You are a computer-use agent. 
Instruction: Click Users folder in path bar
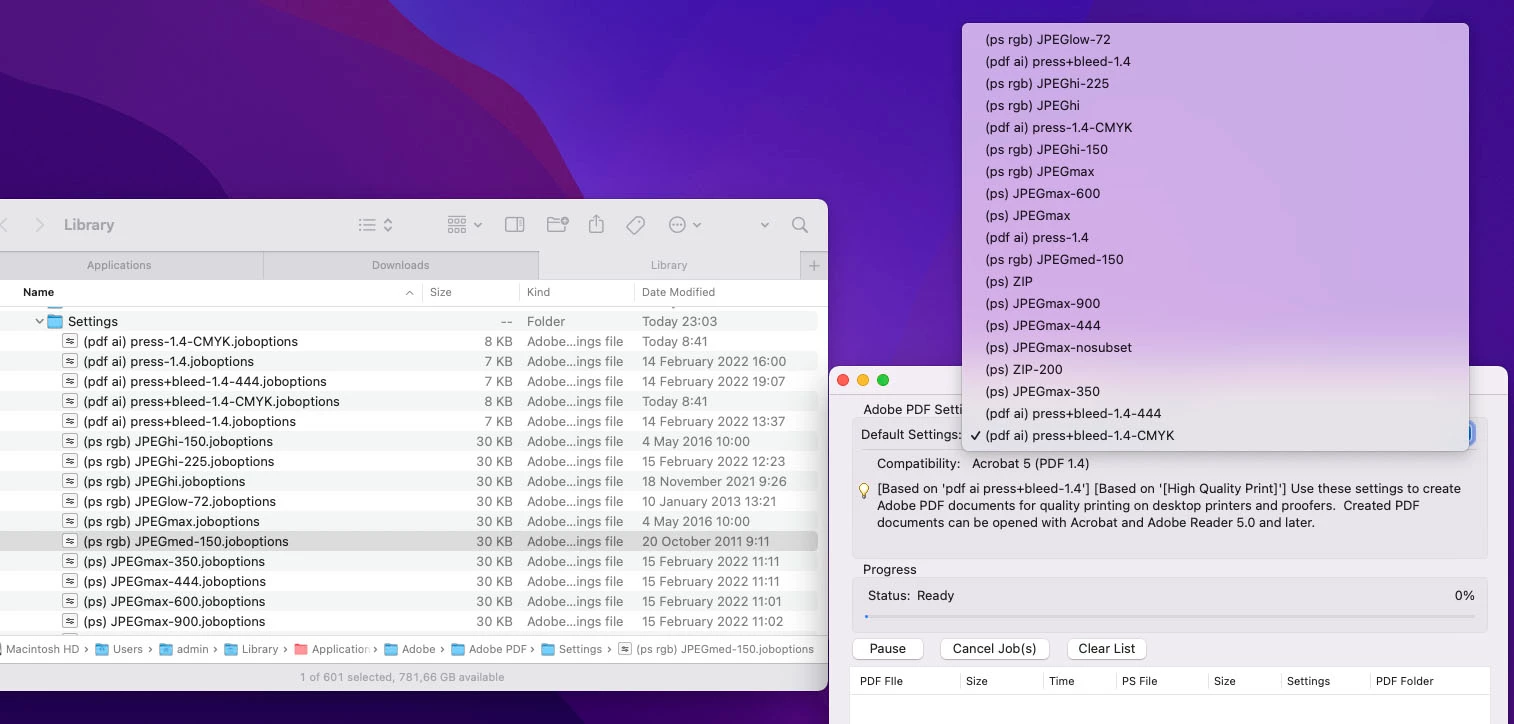[x=119, y=649]
